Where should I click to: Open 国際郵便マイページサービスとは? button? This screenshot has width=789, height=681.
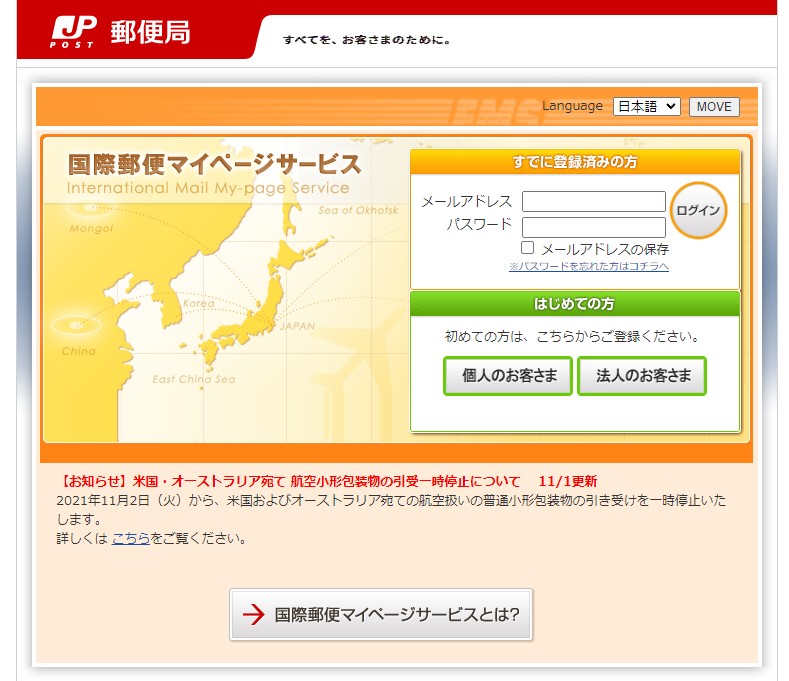coord(381,614)
